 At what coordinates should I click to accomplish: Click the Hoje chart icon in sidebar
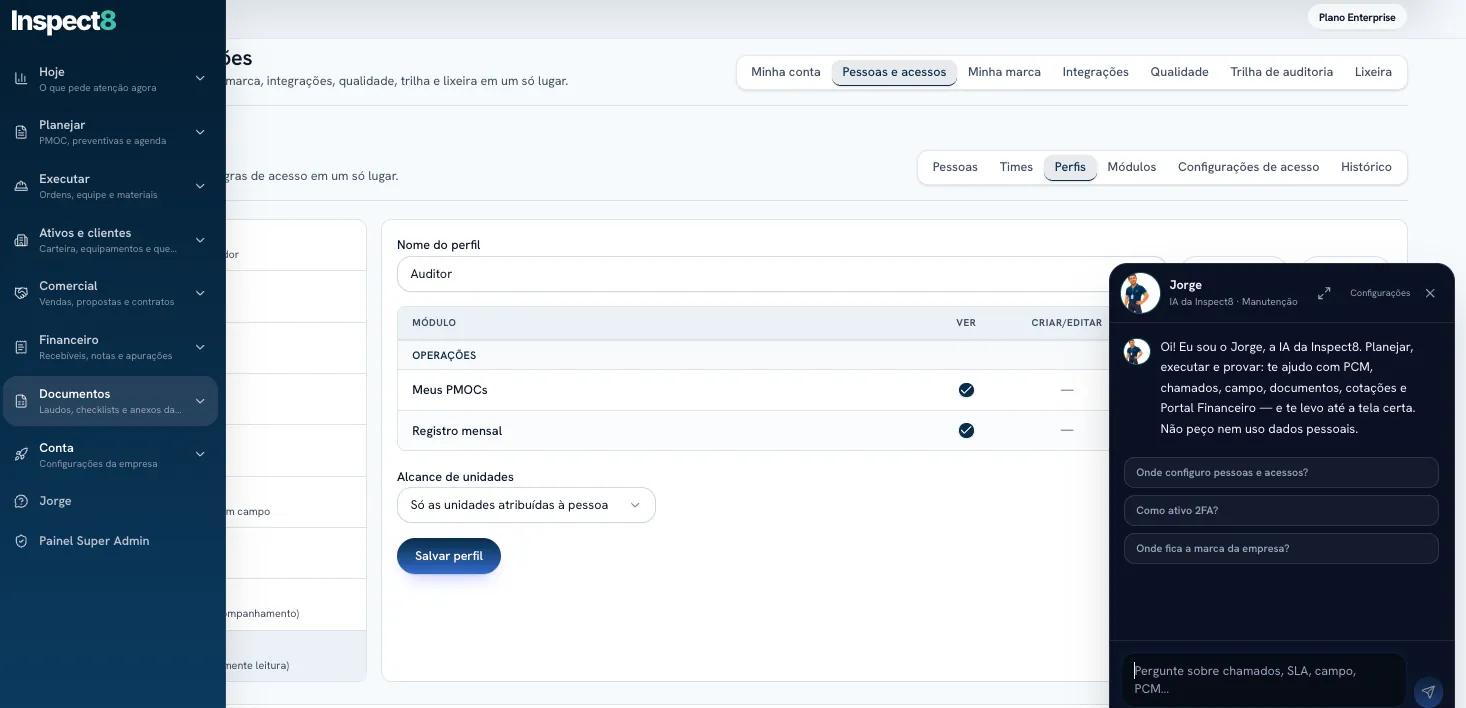pyautogui.click(x=21, y=78)
